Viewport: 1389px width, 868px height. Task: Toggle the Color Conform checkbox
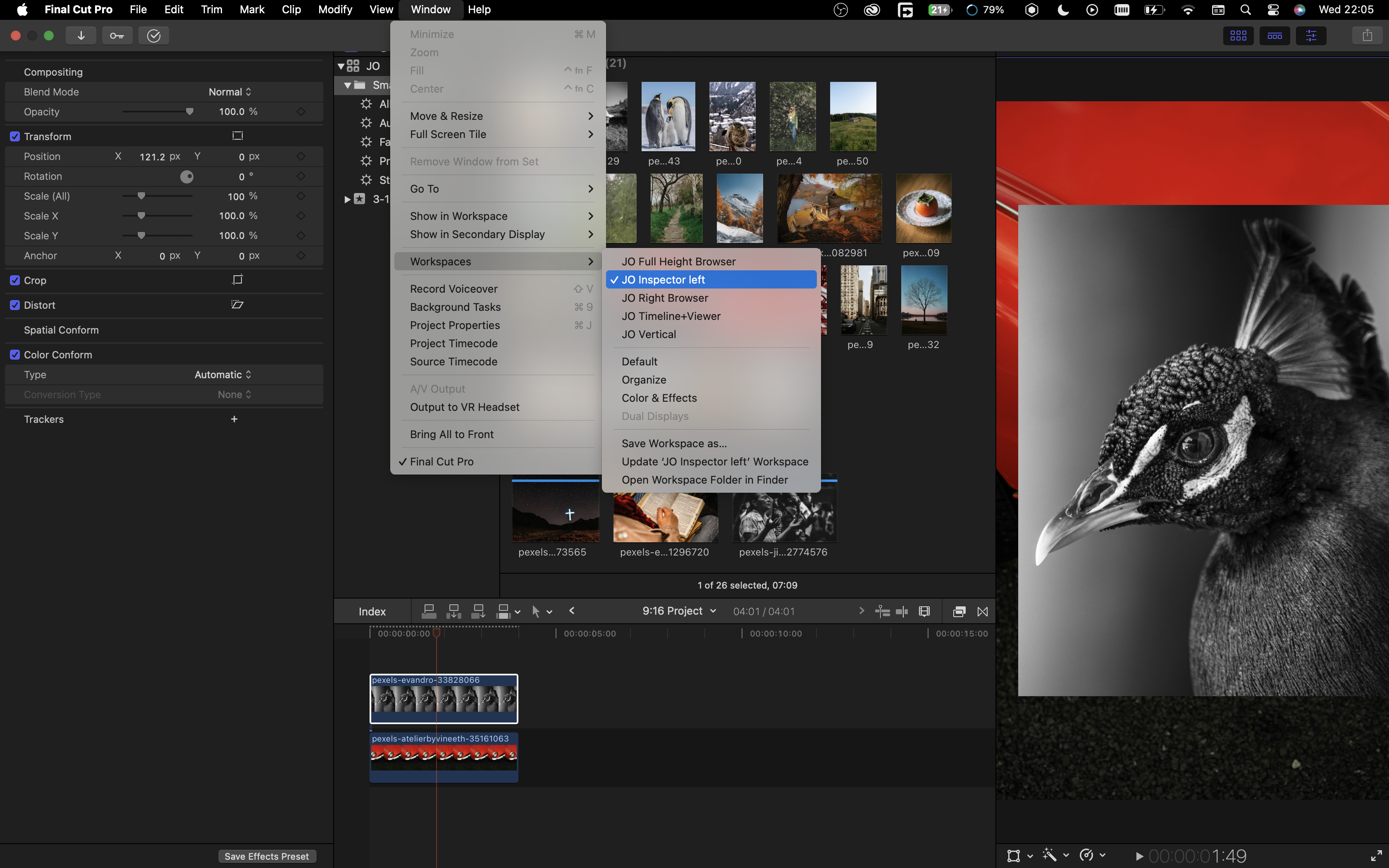pos(15,355)
